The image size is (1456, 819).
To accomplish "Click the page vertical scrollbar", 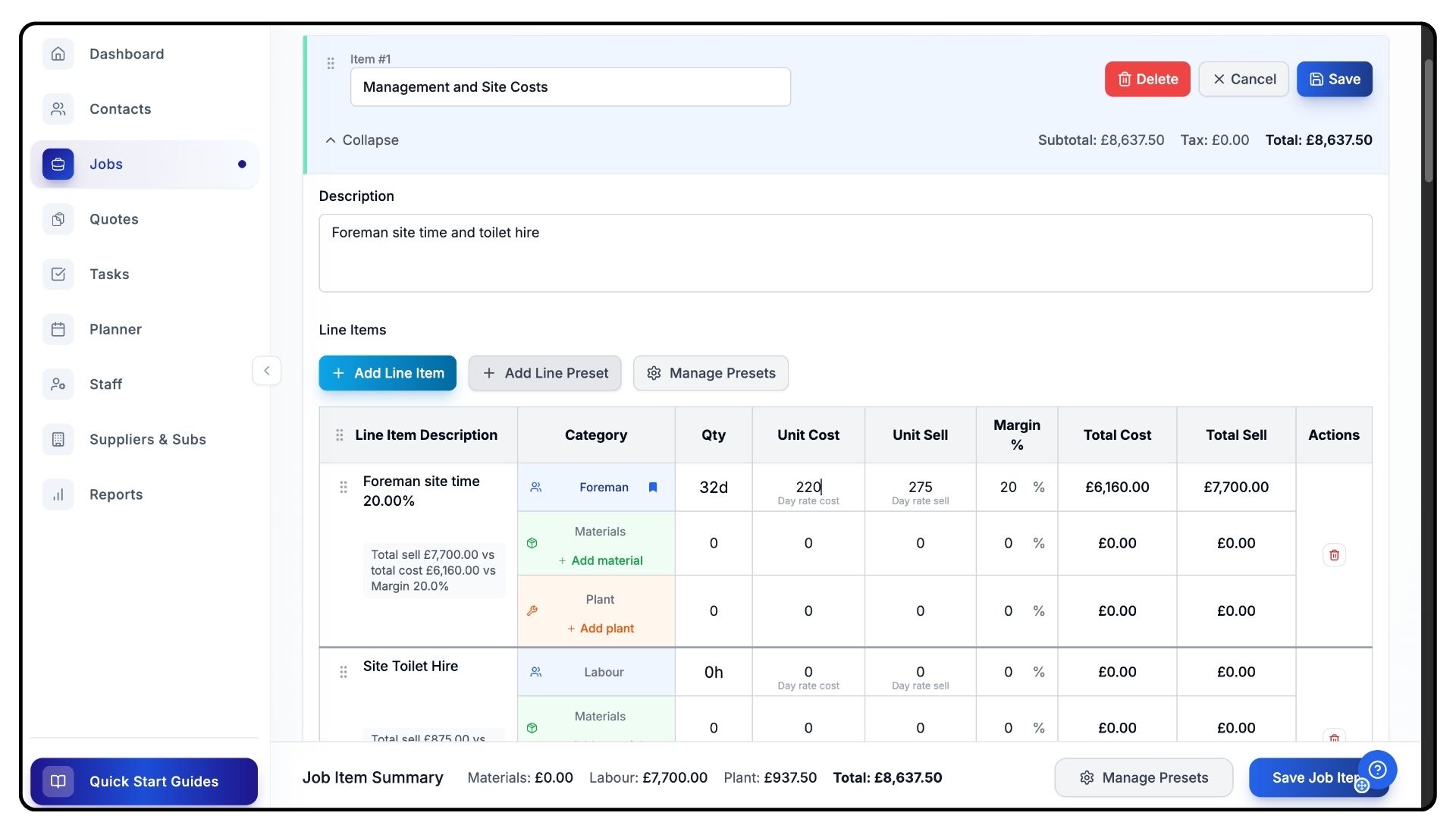I will click(1429, 121).
